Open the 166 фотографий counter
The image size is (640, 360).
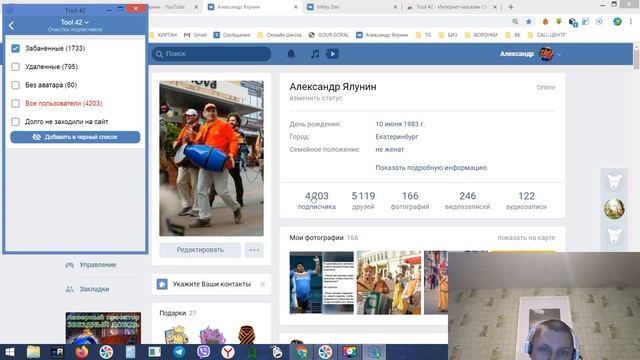tap(410, 200)
